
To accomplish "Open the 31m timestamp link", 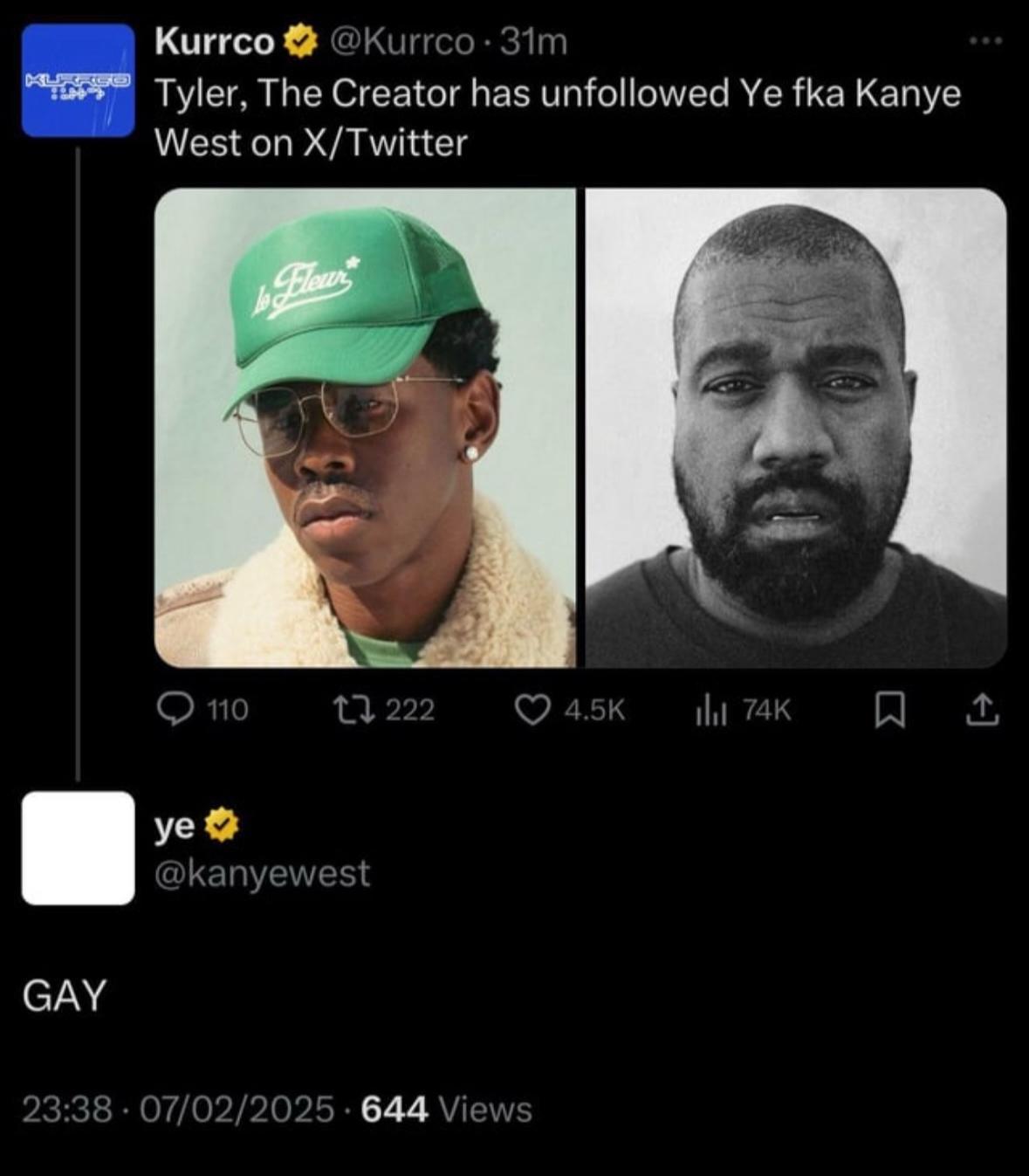I will [x=532, y=41].
